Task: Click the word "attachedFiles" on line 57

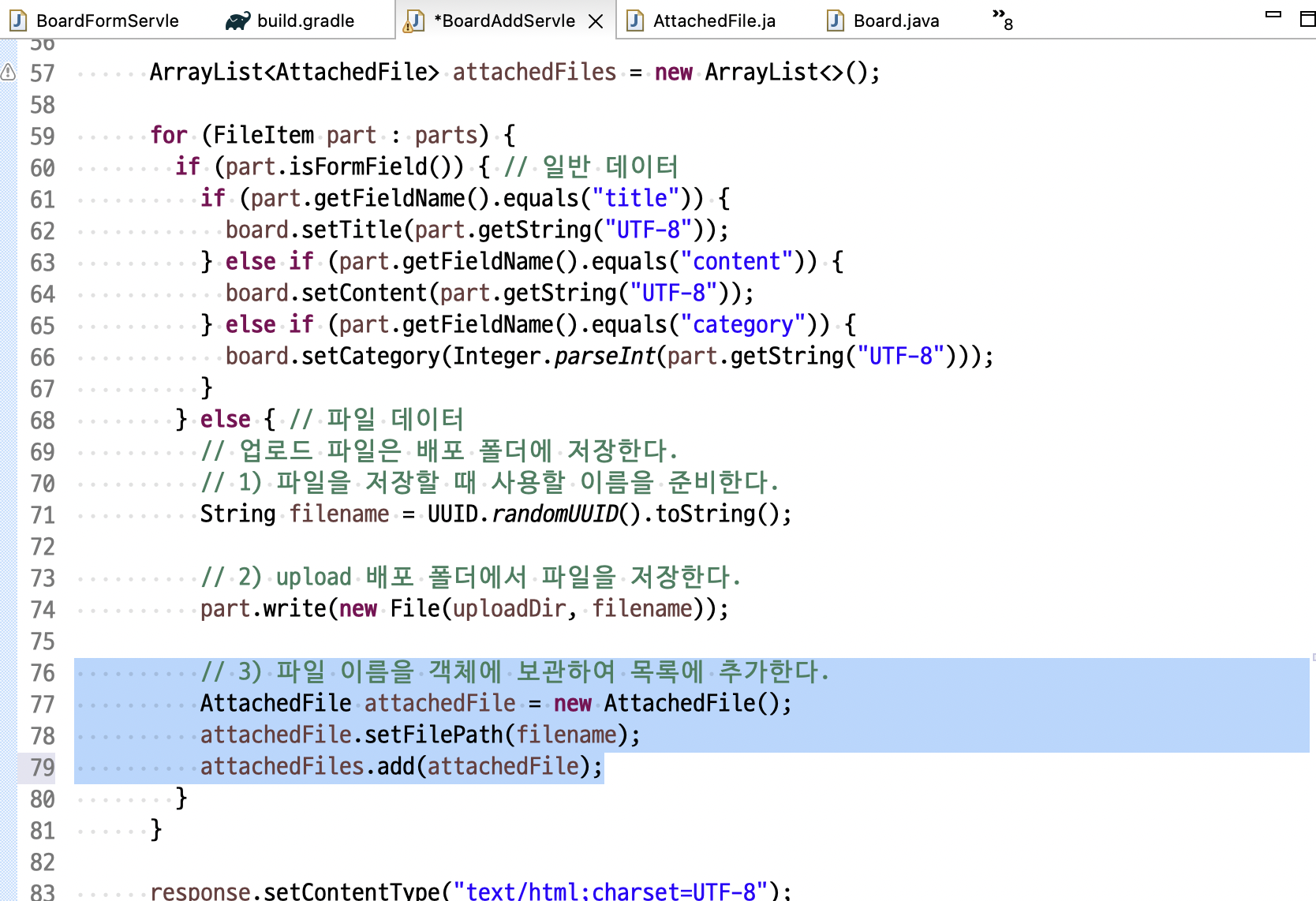Action: click(x=534, y=72)
